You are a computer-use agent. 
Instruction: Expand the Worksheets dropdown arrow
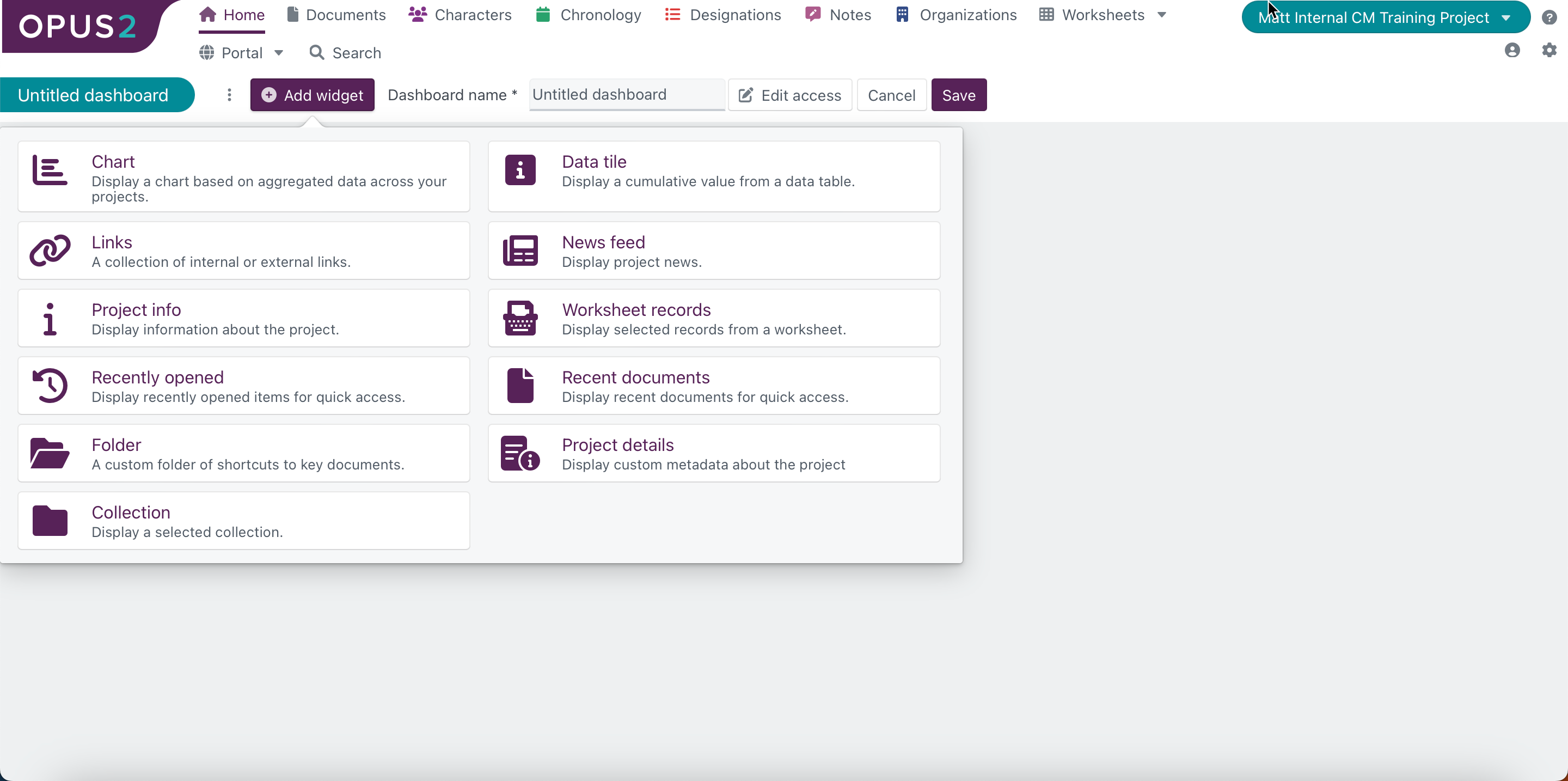point(1161,15)
